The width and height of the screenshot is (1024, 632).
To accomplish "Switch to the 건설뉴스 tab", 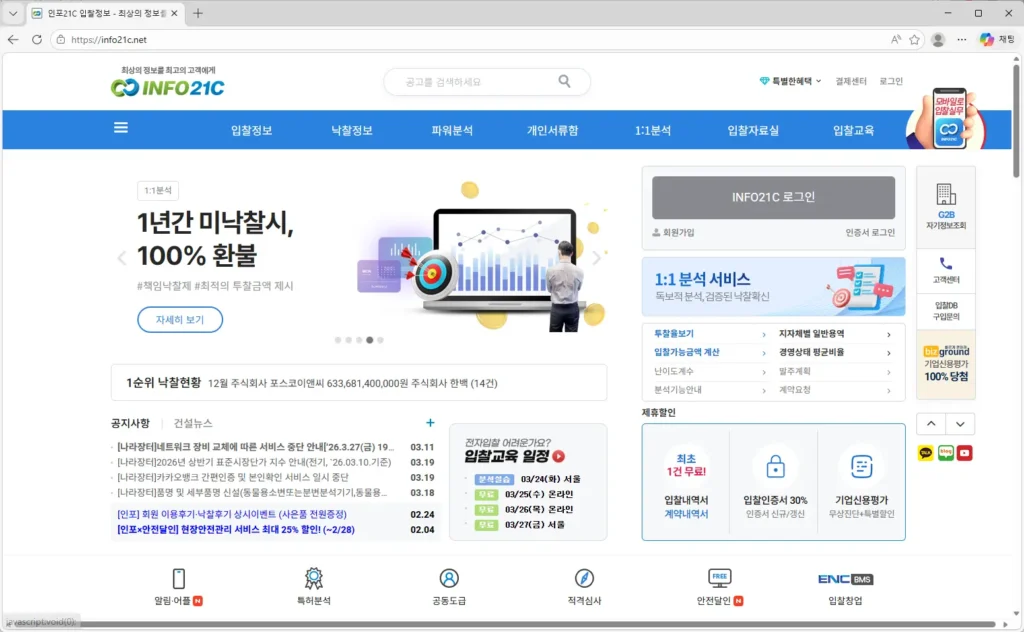I will [193, 423].
